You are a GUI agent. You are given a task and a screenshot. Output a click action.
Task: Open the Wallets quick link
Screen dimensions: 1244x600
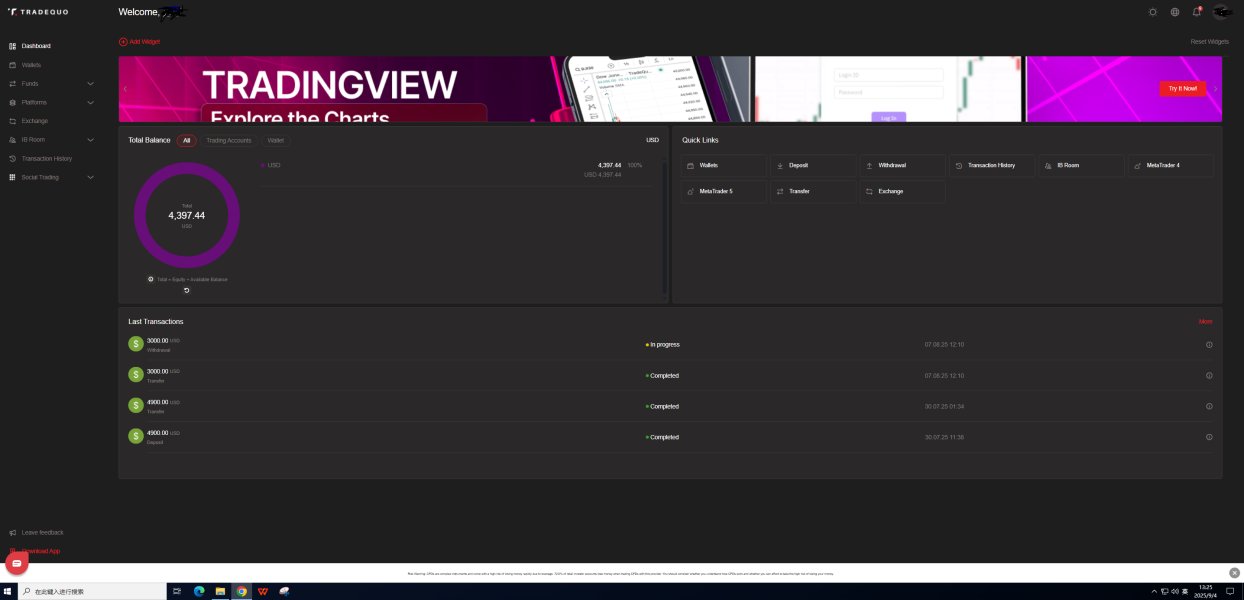coord(725,165)
